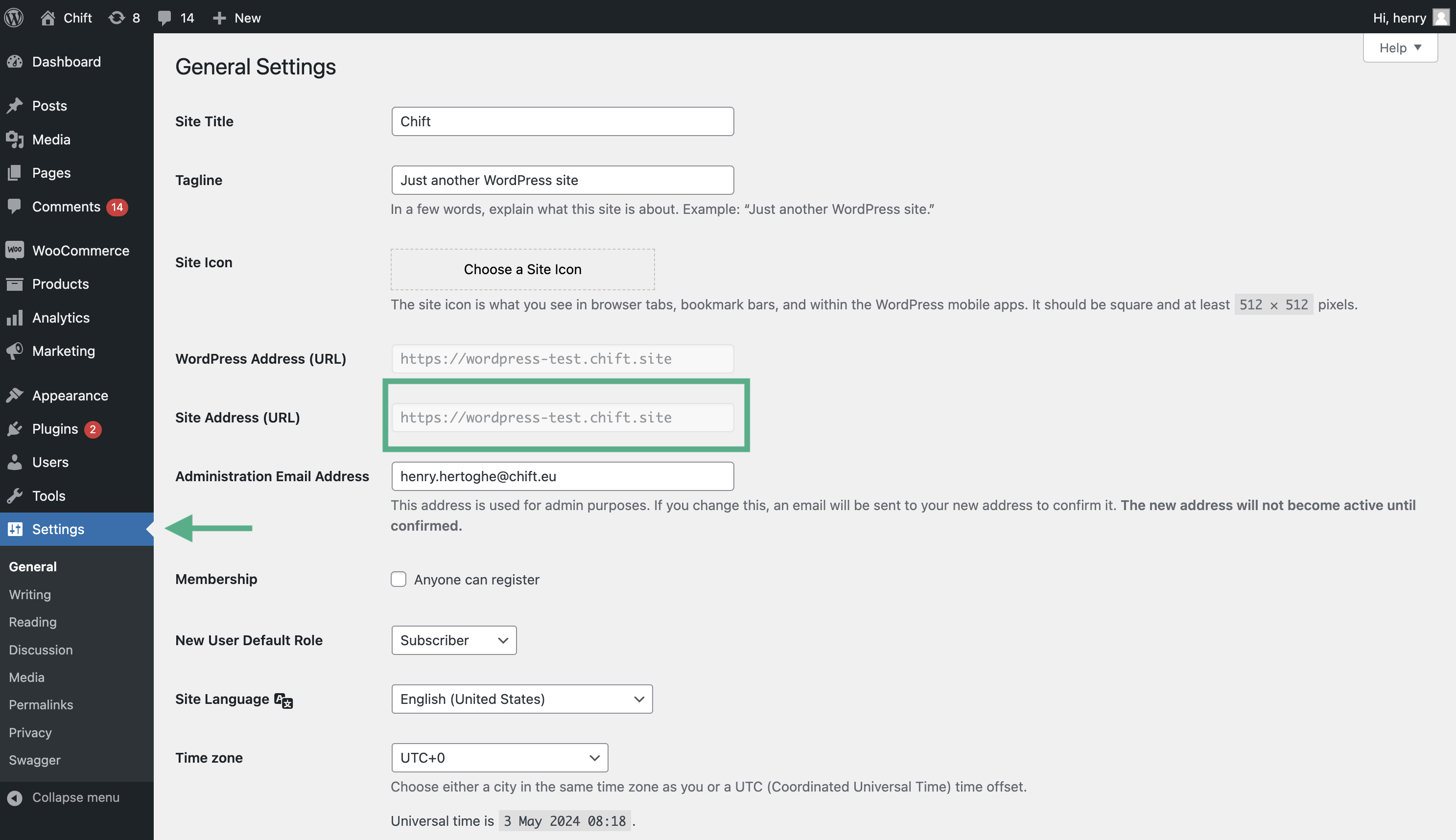The width and height of the screenshot is (1456, 840).
Task: Open the Time zone dropdown
Action: 499,757
